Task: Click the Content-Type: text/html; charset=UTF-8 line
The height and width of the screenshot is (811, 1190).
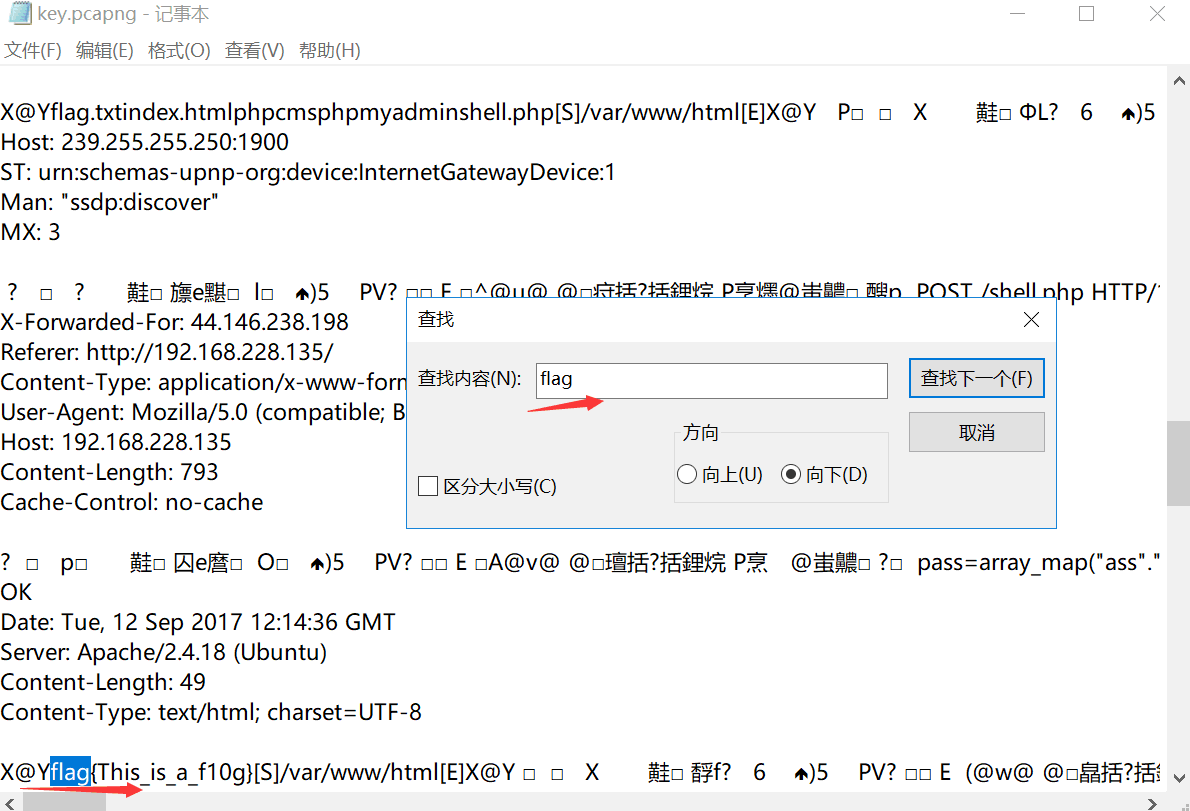Action: click(211, 712)
